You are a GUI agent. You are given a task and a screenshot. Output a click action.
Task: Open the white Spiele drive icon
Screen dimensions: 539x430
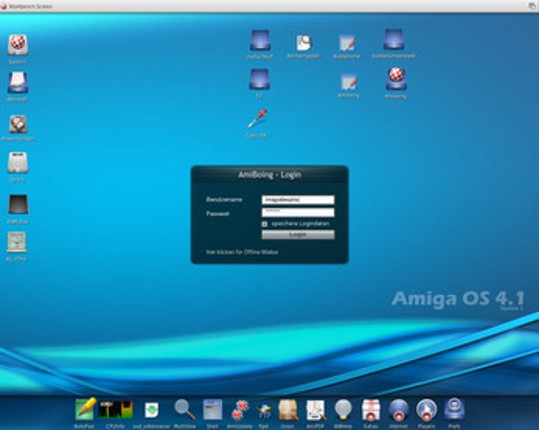pyautogui.click(x=18, y=163)
